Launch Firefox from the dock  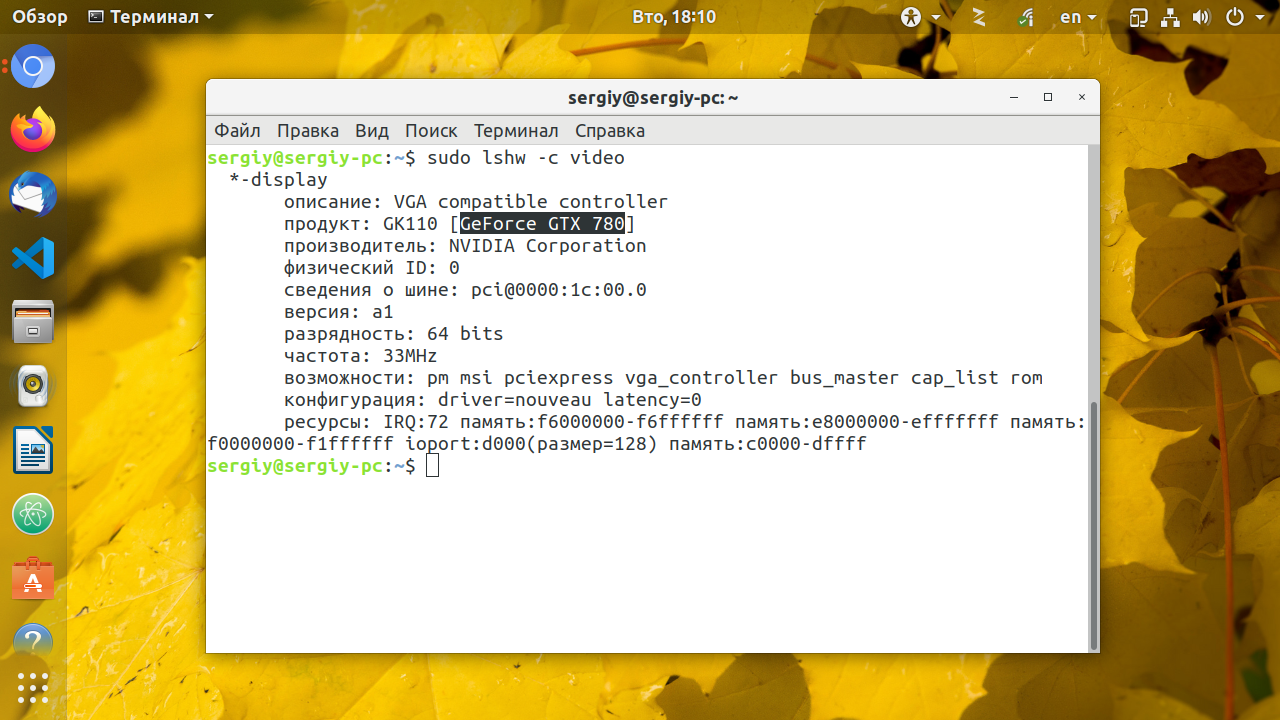[x=33, y=130]
